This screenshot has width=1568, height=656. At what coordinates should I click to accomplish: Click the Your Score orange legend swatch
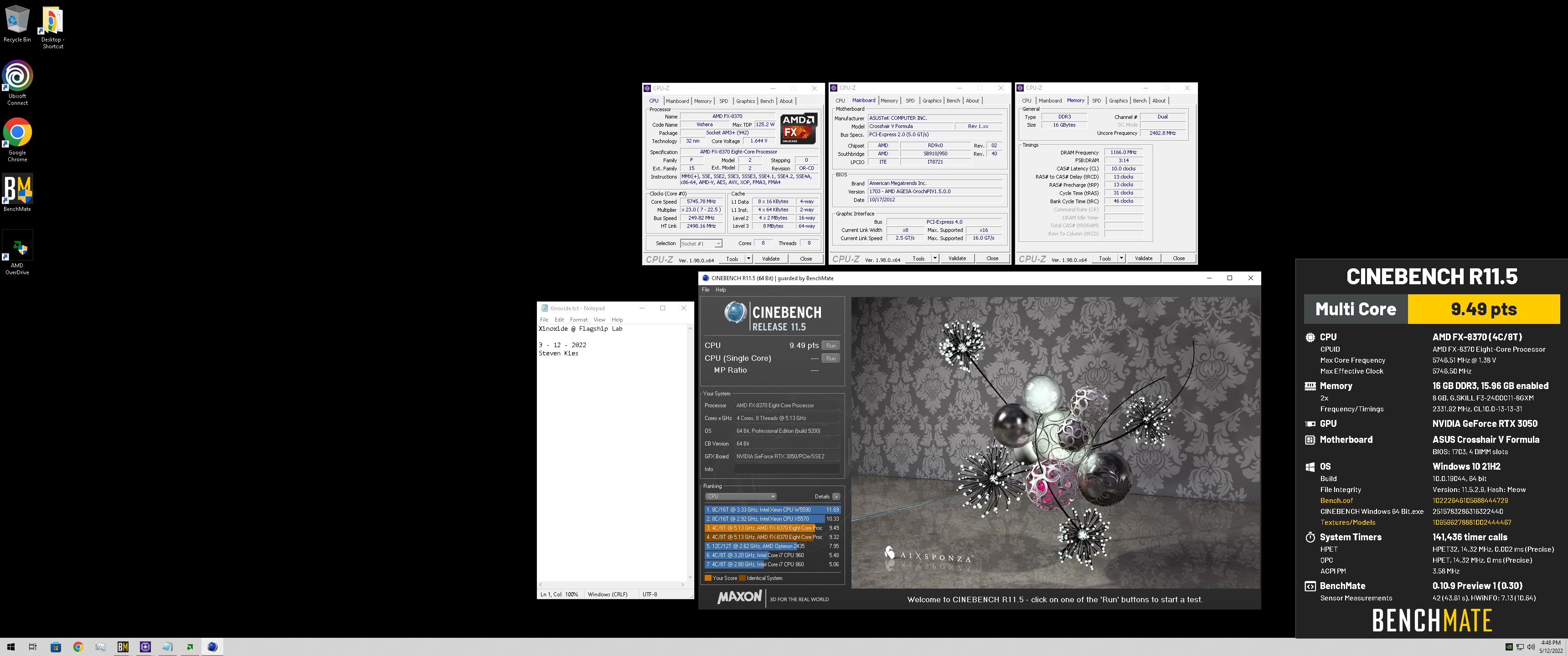[x=708, y=578]
